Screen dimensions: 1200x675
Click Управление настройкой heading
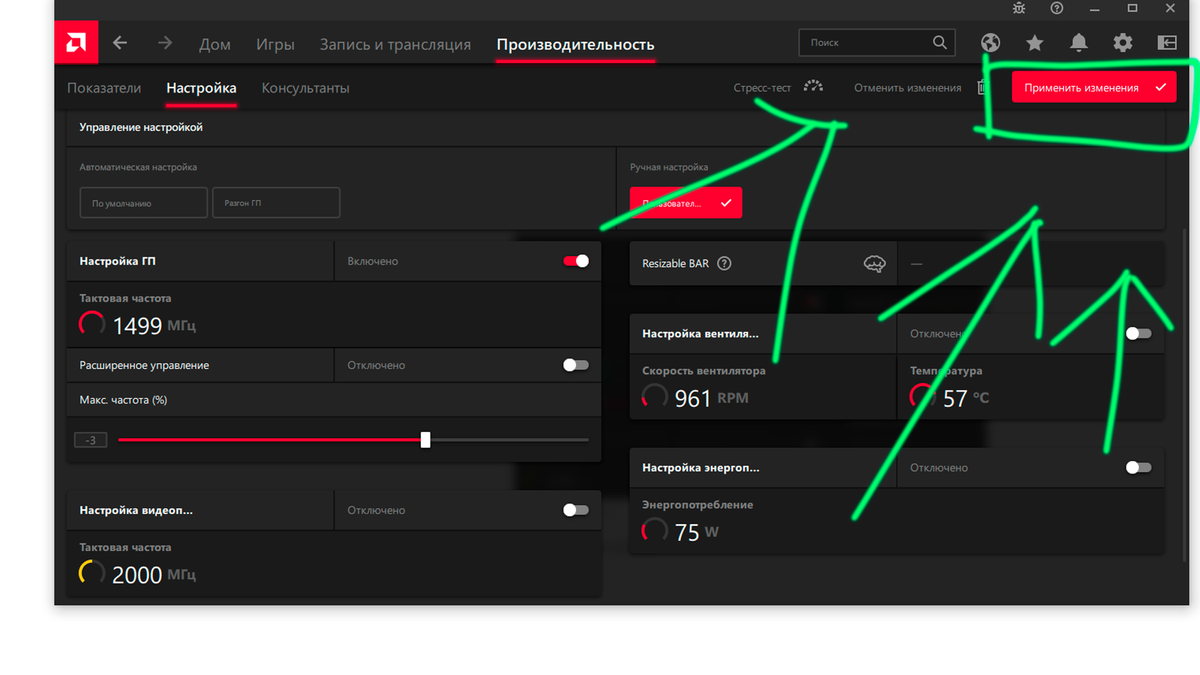point(141,128)
